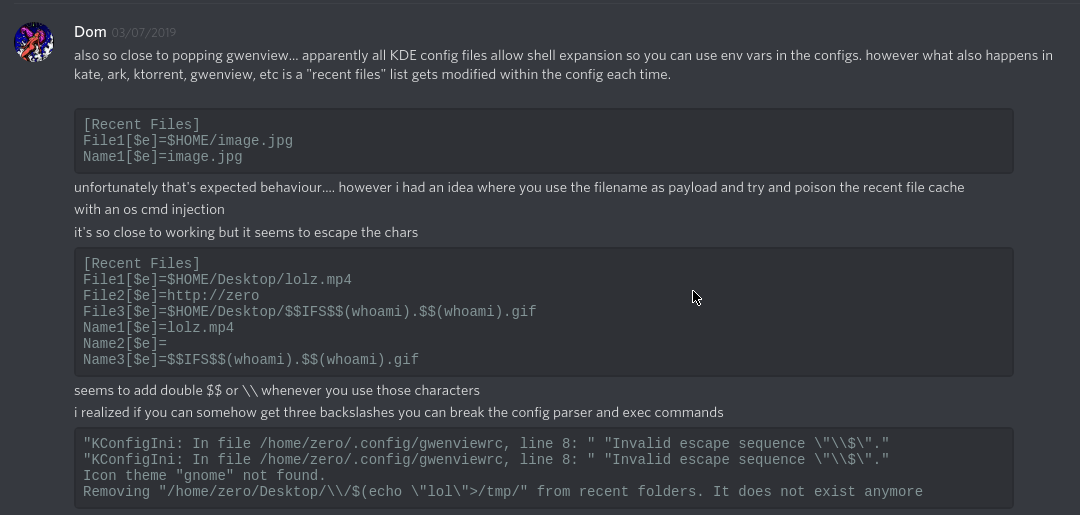1080x515 pixels.
Task: Click the File1 lolz.mp4 path line
Action: (217, 280)
